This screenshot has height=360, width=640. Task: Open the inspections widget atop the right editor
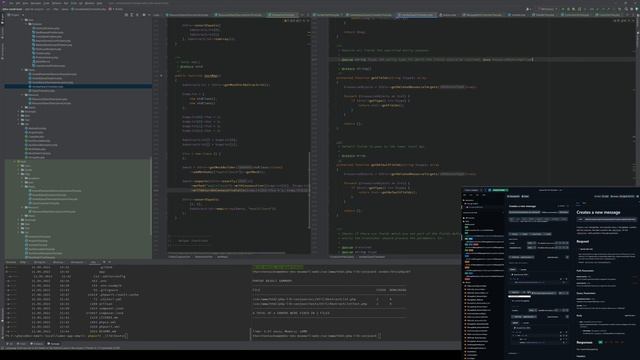624,20
